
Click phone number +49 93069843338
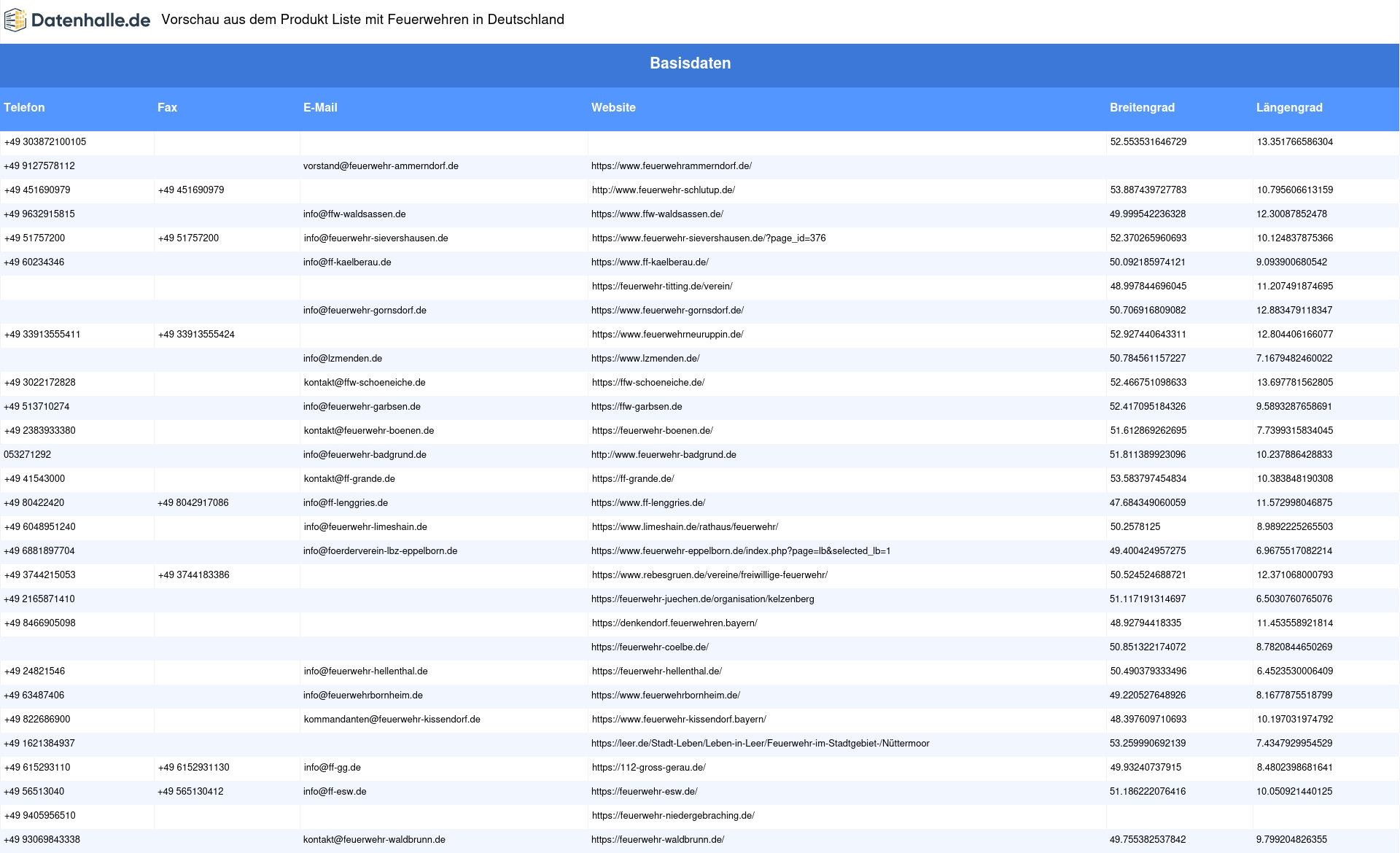(42, 840)
